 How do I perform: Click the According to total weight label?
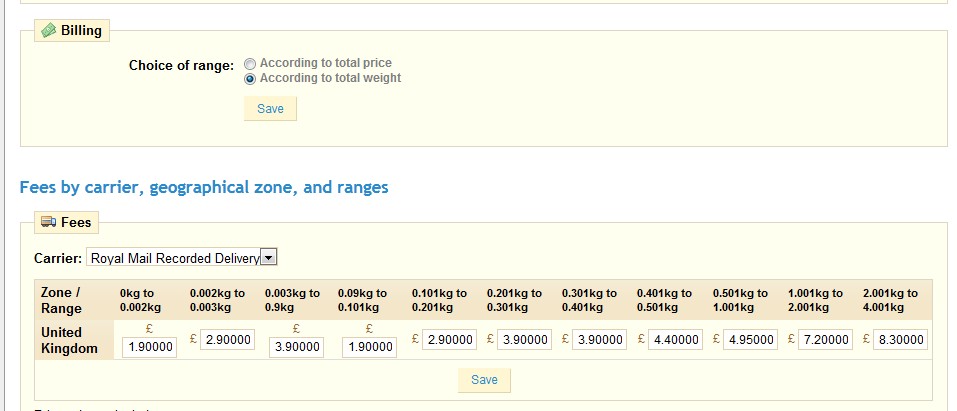[x=330, y=78]
